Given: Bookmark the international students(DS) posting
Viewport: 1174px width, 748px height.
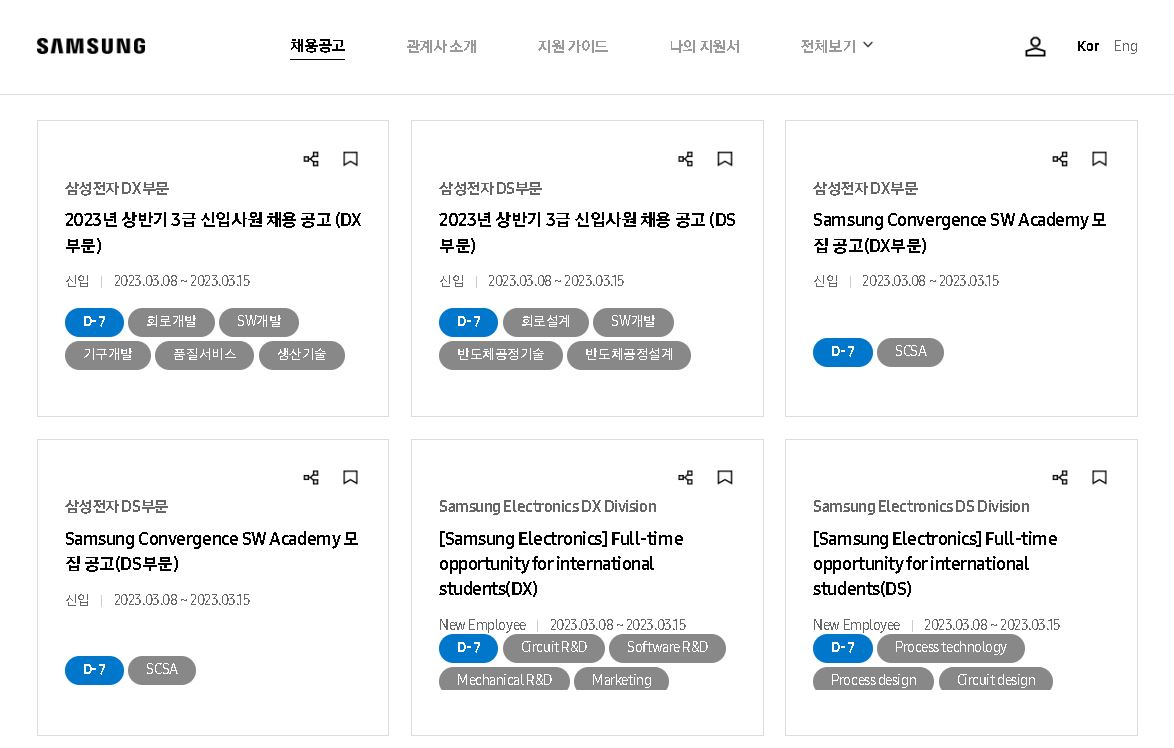Looking at the screenshot, I should click(x=1099, y=477).
